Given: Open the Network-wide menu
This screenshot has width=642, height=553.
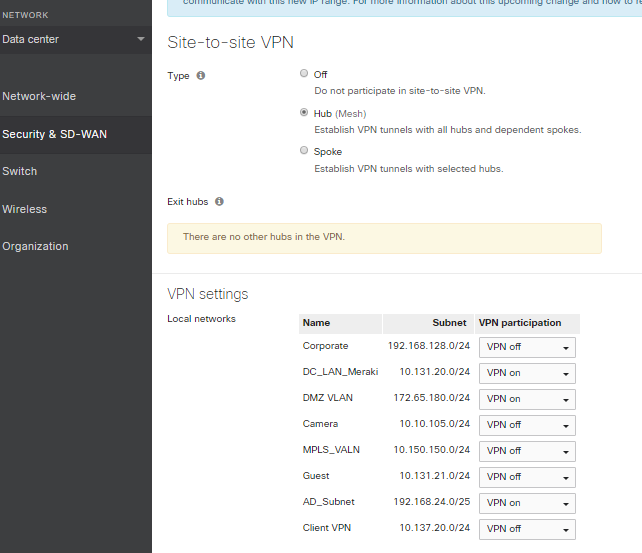Looking at the screenshot, I should coord(39,97).
